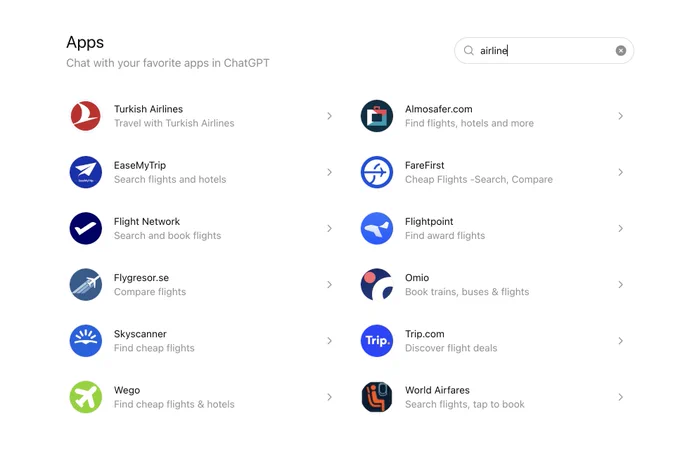Open the Turkish Airlines app icon
The width and height of the screenshot is (680, 468).
coord(86,116)
